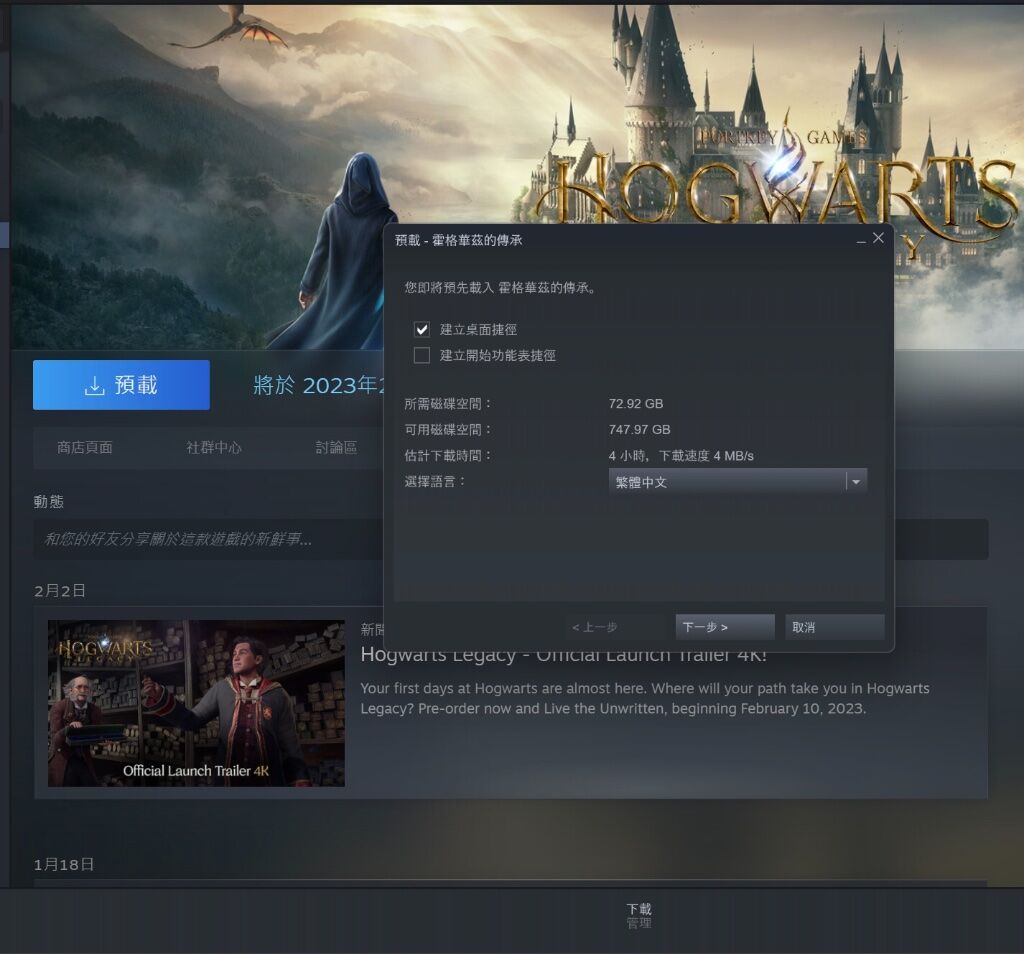
Task: Open 下載 管理 downloads manager at bottom
Action: tap(639, 915)
